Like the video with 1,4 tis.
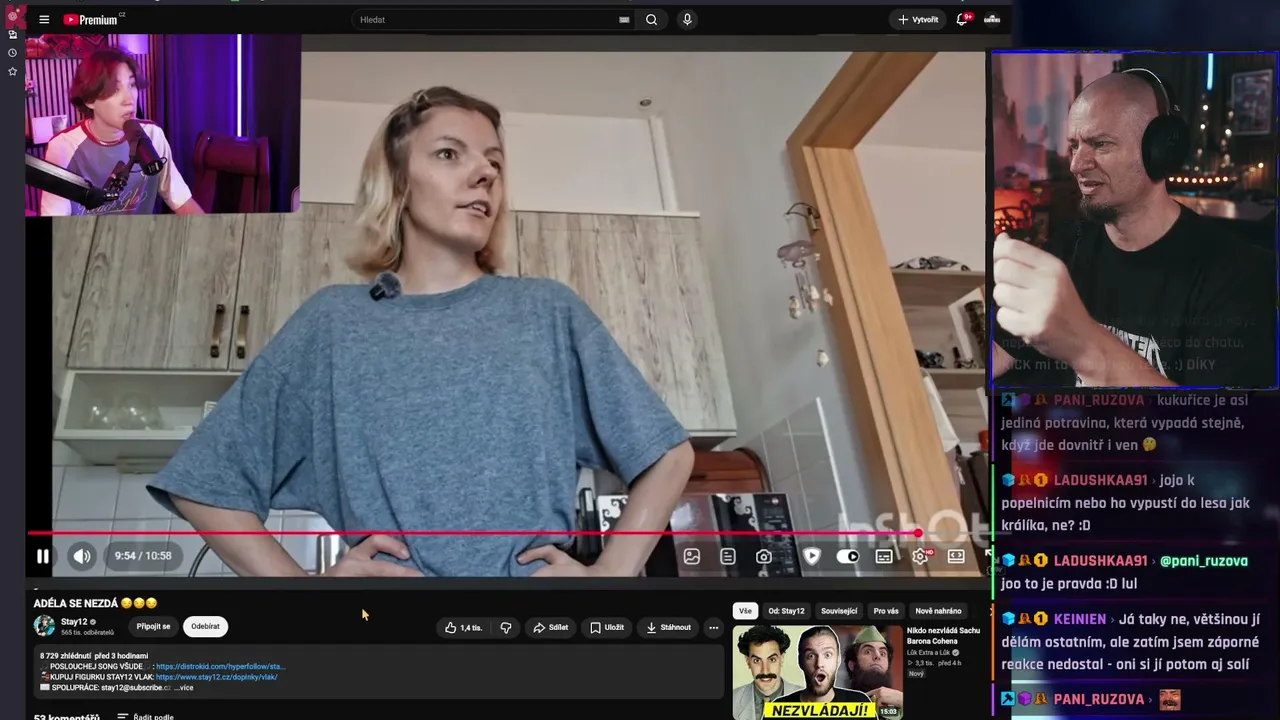 (x=463, y=628)
